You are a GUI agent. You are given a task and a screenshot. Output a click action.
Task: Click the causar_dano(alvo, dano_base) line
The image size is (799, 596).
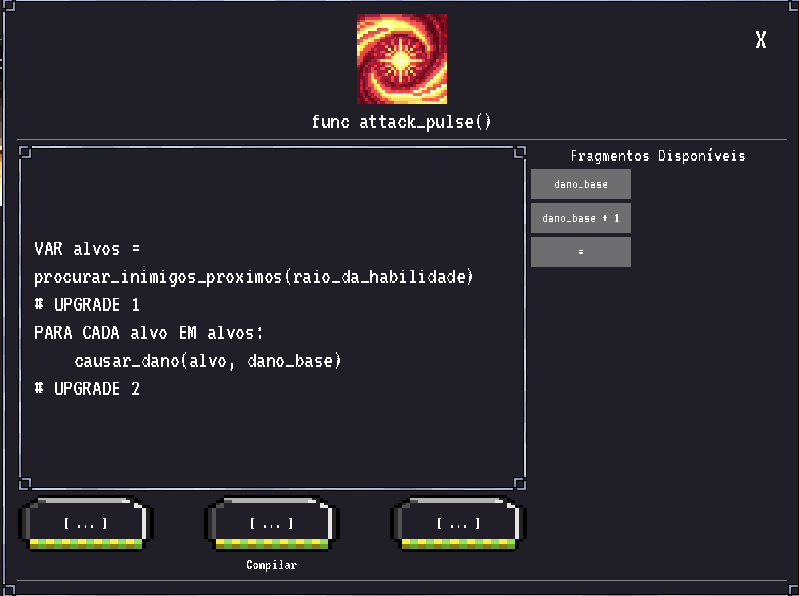pos(207,361)
